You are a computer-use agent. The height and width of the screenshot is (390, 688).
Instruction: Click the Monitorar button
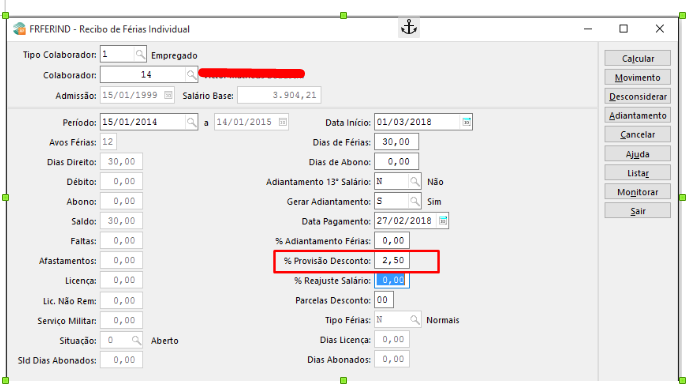point(638,192)
